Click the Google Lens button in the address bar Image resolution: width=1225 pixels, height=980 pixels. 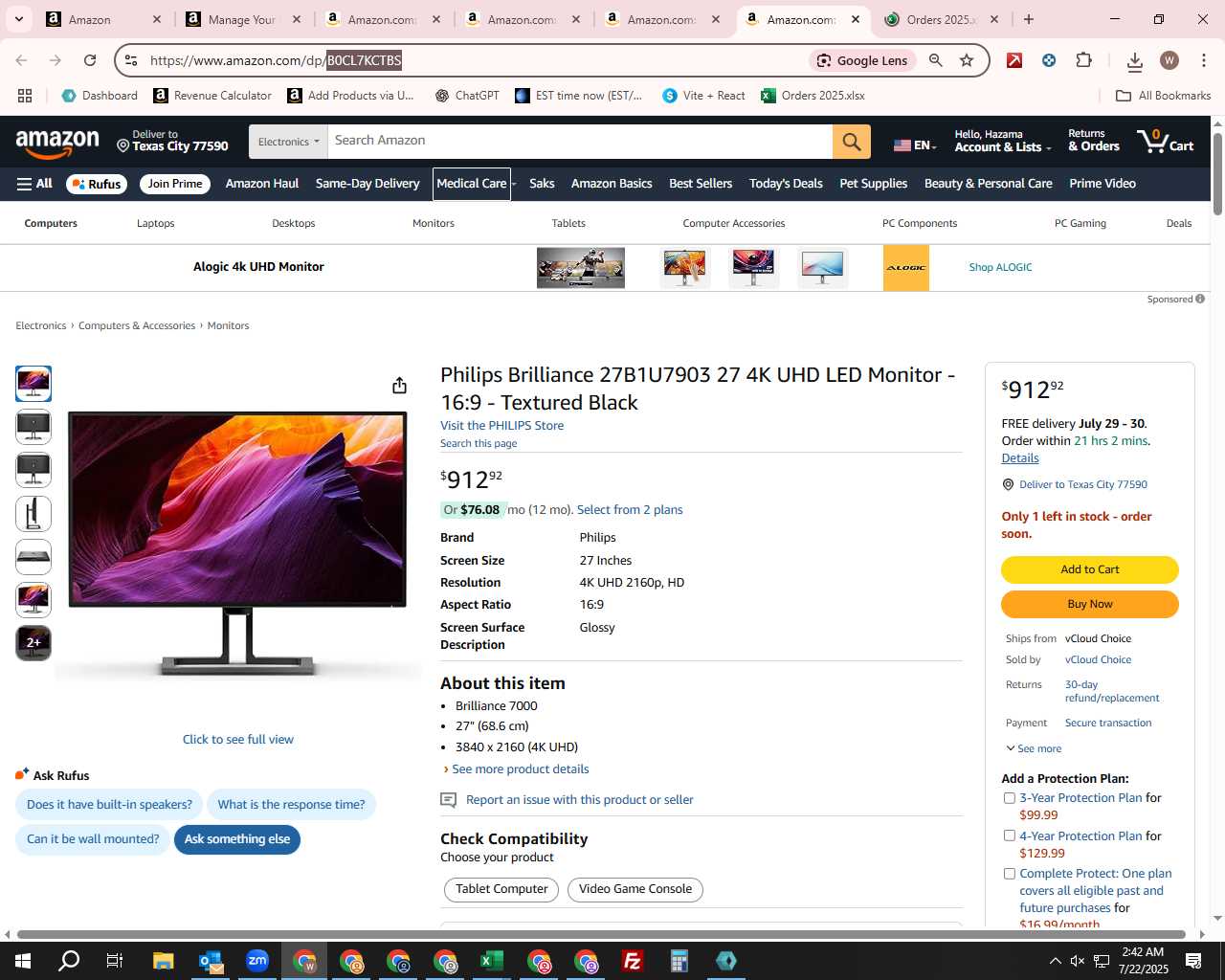click(863, 60)
